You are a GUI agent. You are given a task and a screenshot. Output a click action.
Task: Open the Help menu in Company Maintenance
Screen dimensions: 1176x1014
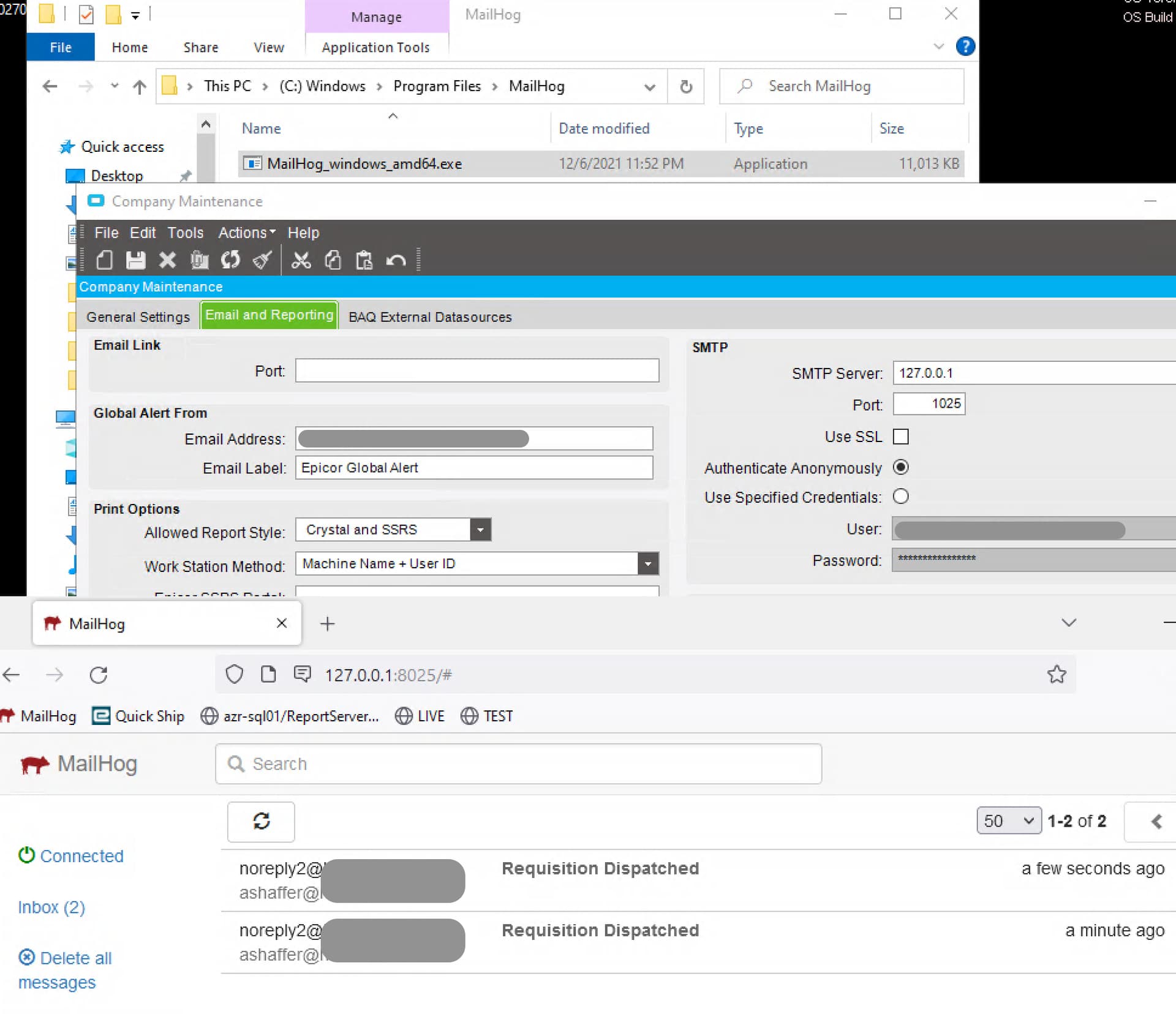pos(303,233)
